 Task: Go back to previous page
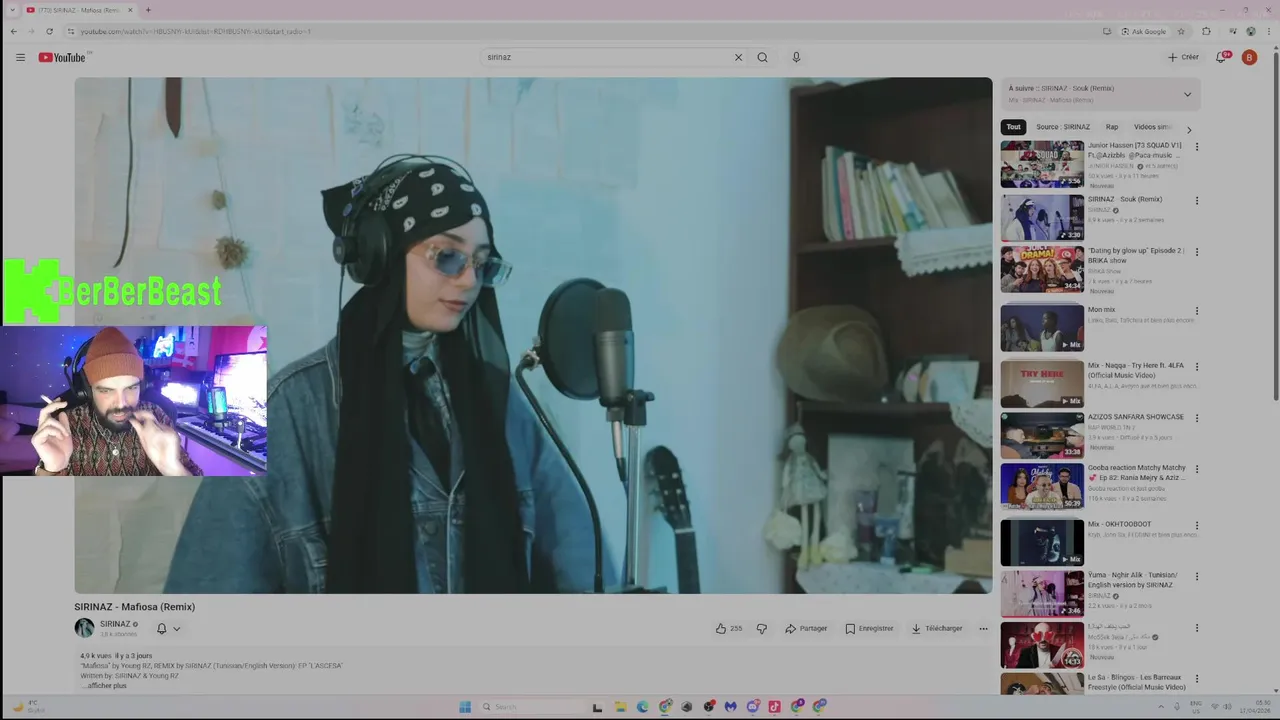click(13, 31)
